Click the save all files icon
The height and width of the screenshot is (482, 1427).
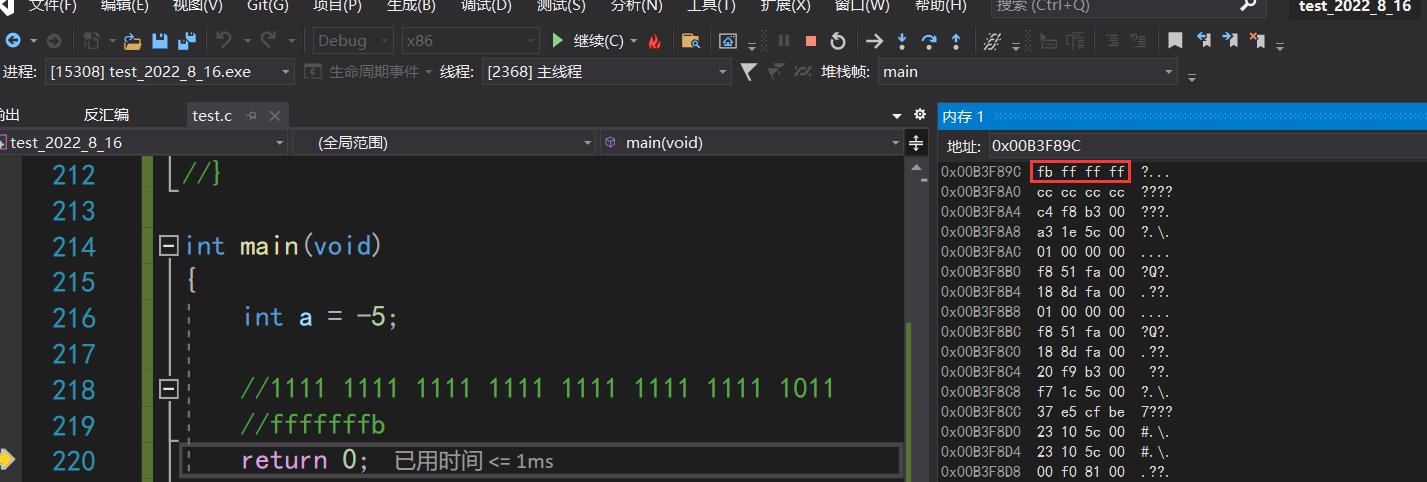click(x=186, y=41)
